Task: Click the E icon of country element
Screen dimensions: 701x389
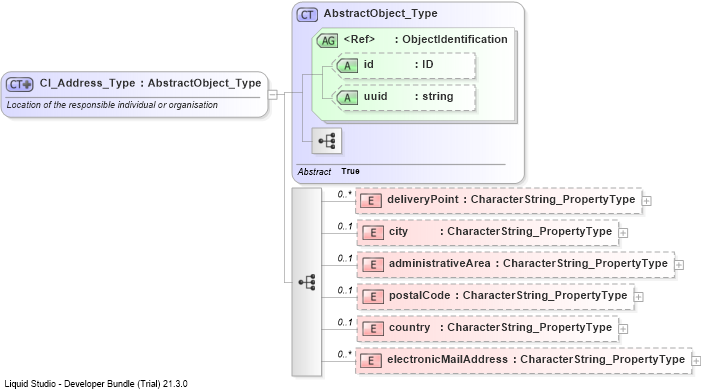Action: (372, 329)
